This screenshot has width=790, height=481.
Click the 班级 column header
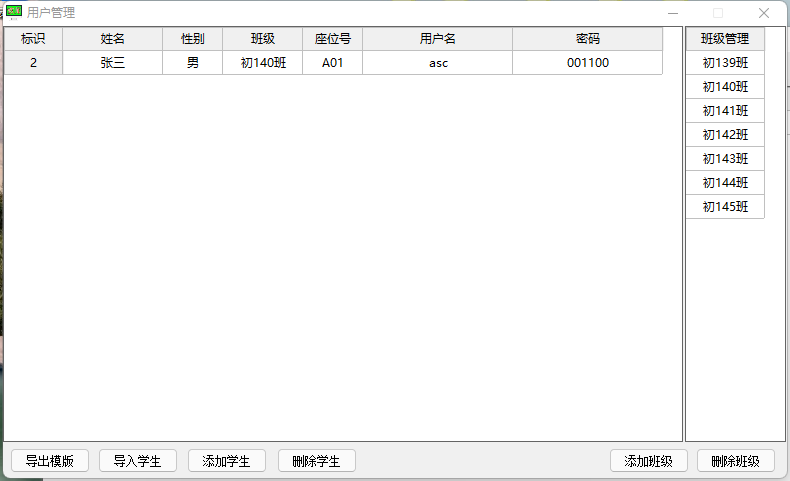click(x=262, y=39)
